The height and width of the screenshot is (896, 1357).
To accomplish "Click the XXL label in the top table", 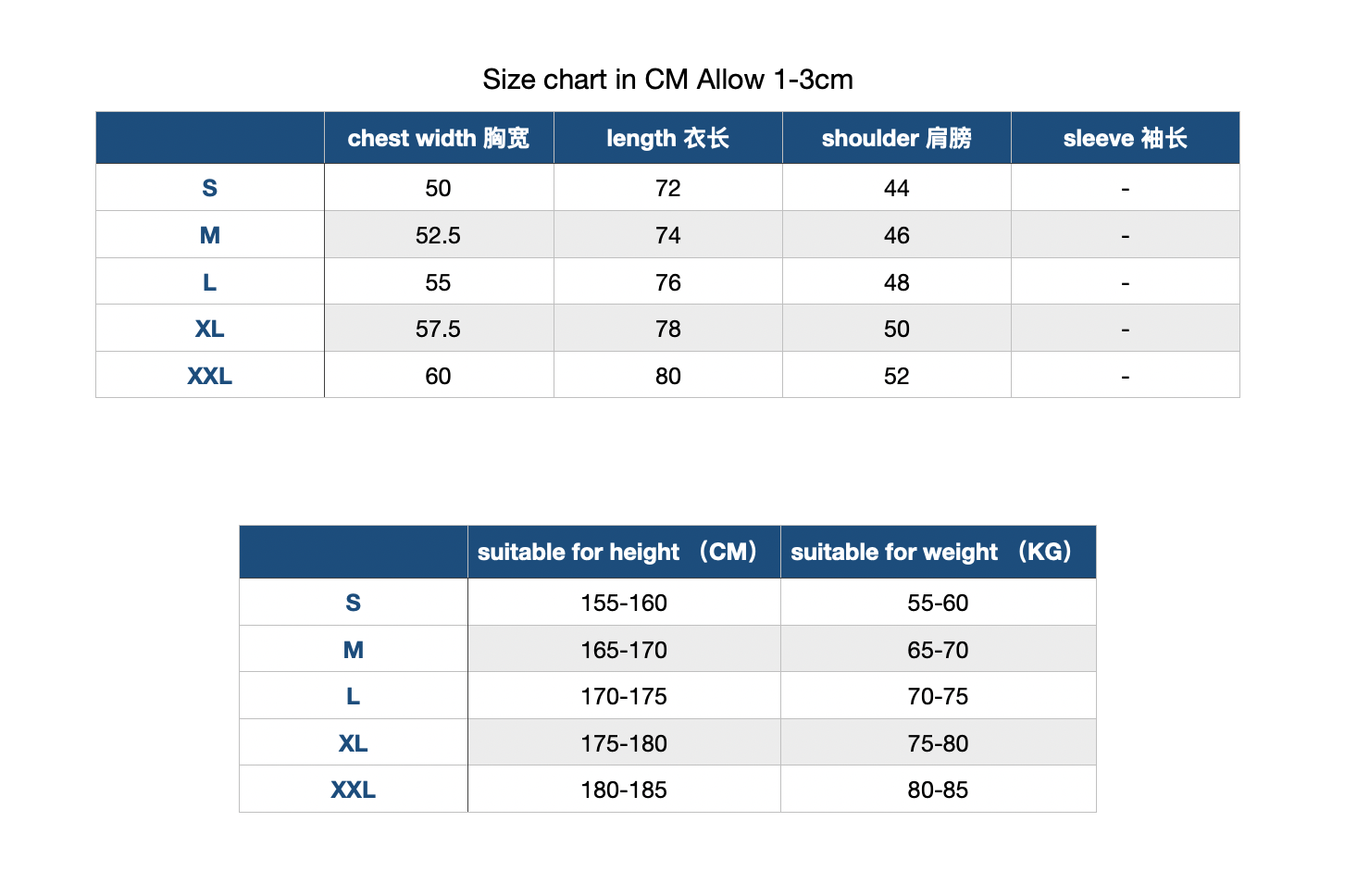I will (x=210, y=376).
